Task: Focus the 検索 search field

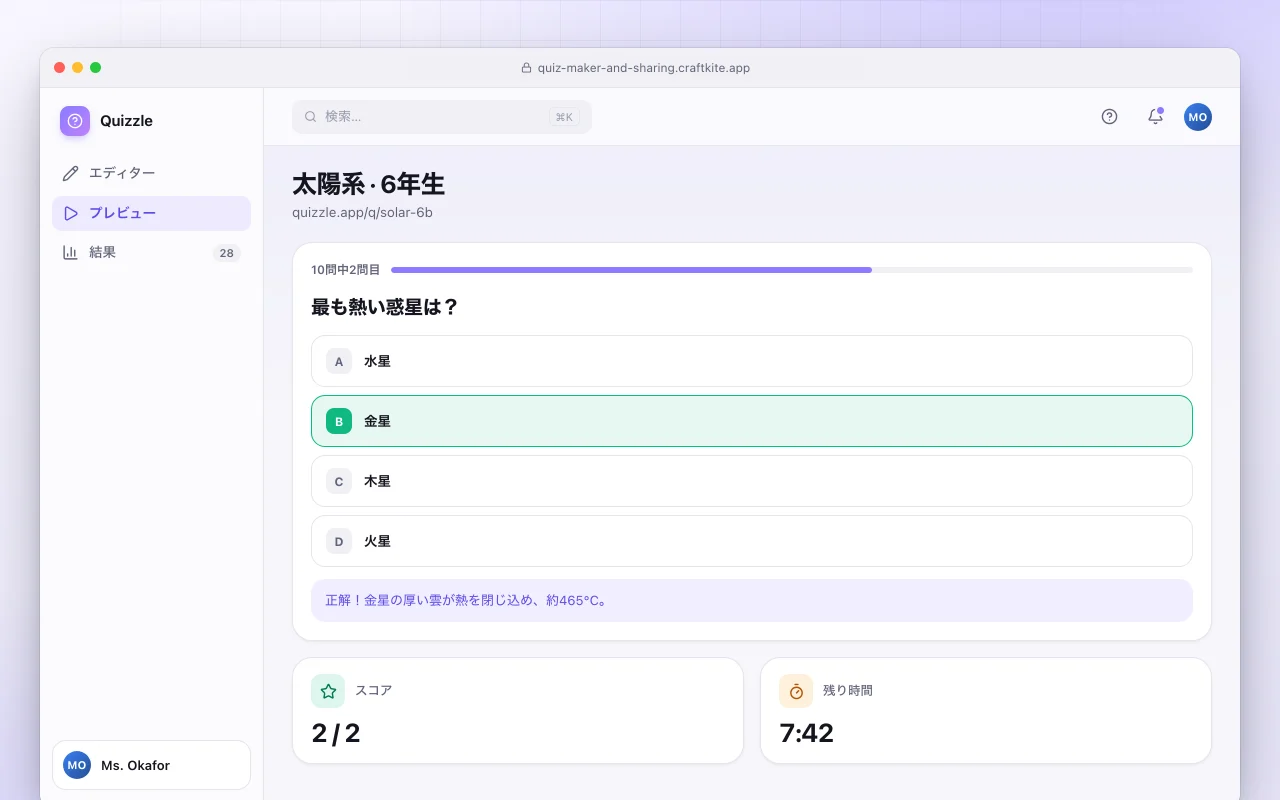Action: point(442,117)
